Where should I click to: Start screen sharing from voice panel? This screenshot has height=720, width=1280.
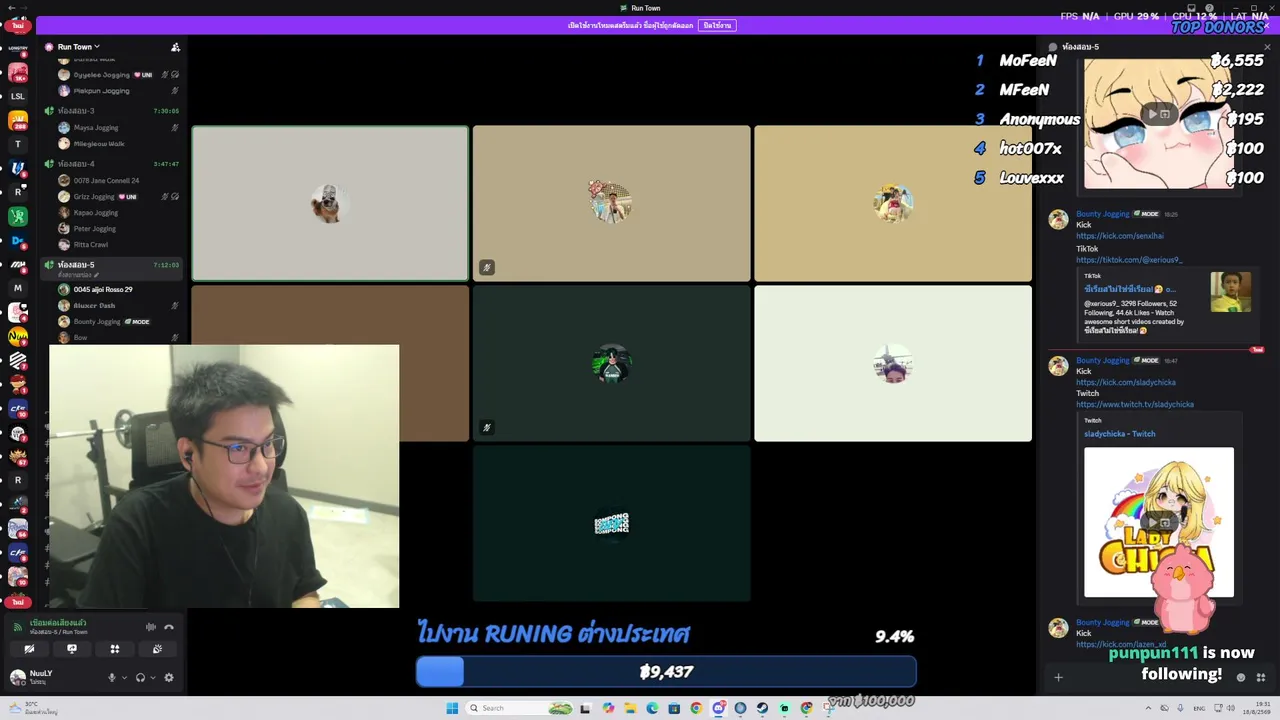[72, 649]
